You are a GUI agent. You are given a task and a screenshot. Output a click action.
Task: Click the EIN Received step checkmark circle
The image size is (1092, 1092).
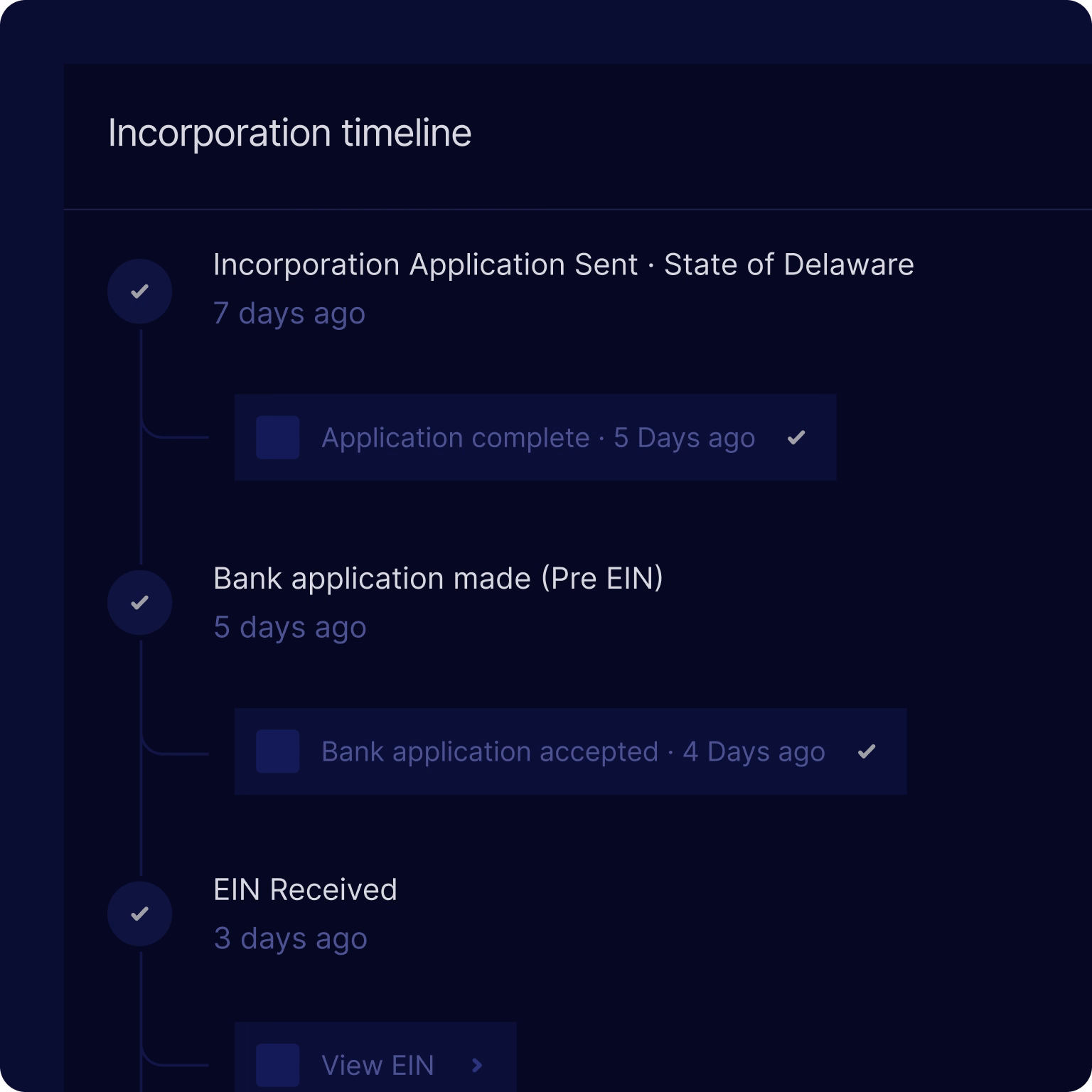coord(140,914)
